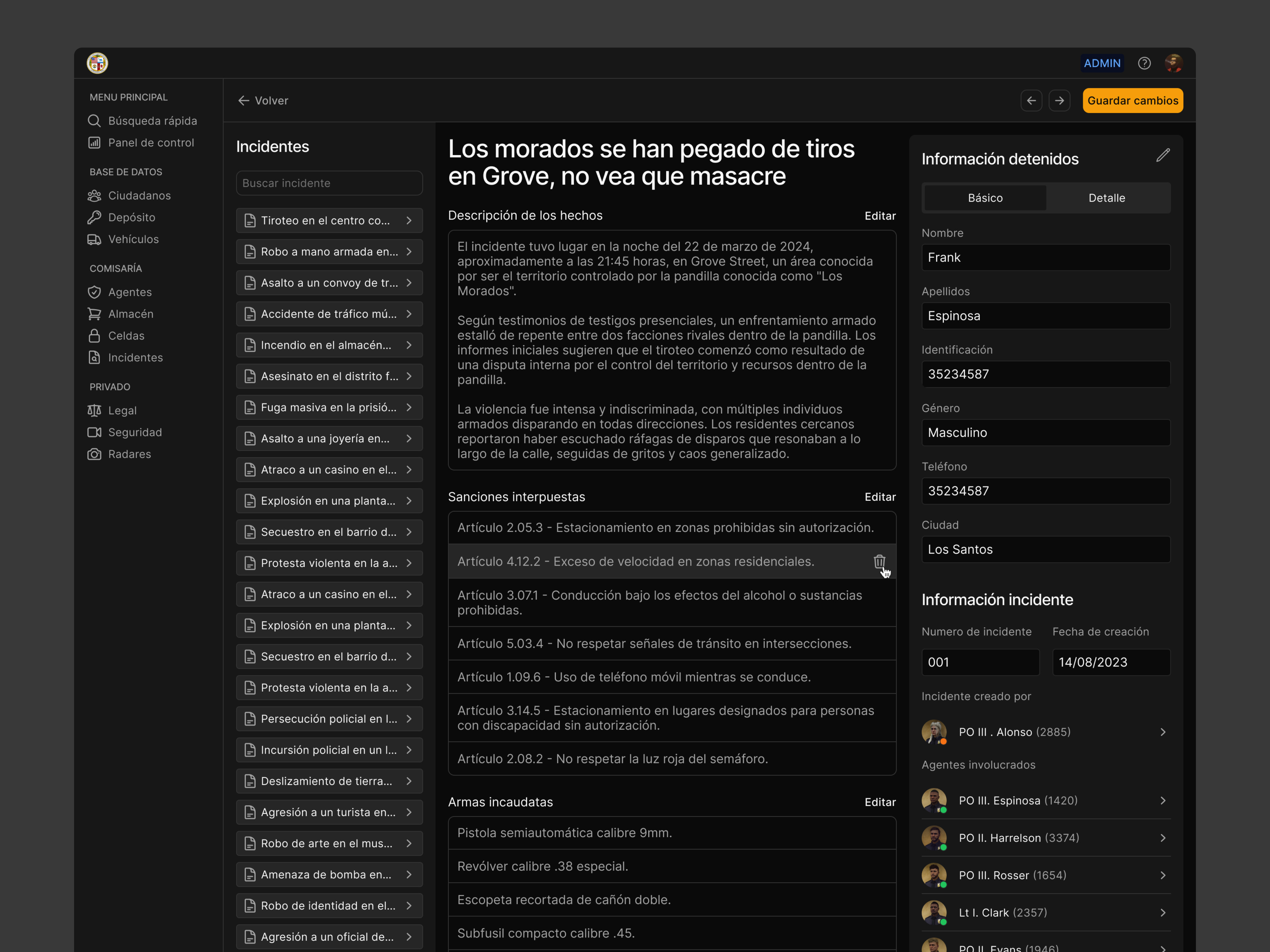Click the Buscar incidente search field

click(329, 183)
